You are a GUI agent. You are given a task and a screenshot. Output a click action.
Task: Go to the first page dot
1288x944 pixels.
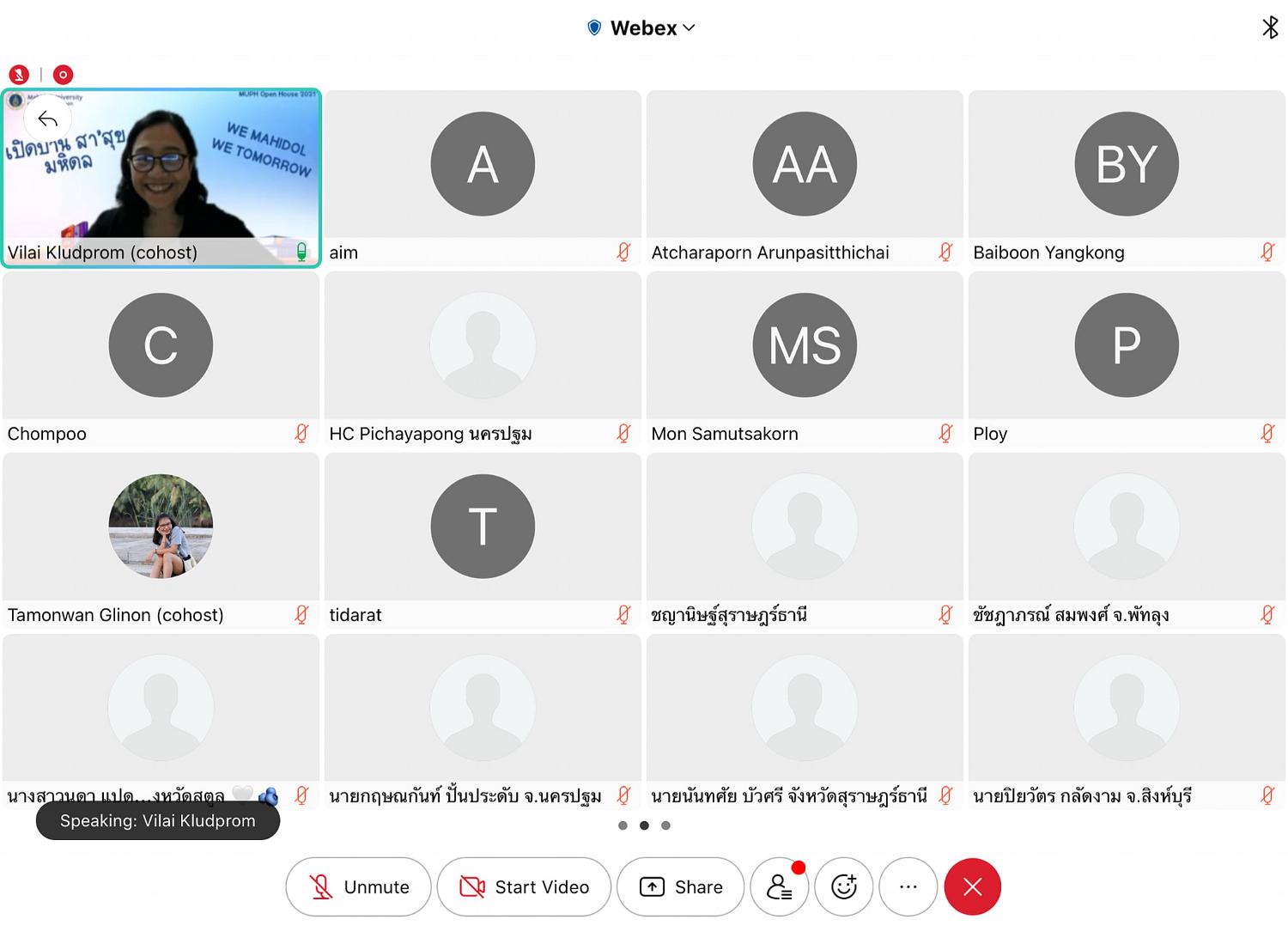(623, 825)
